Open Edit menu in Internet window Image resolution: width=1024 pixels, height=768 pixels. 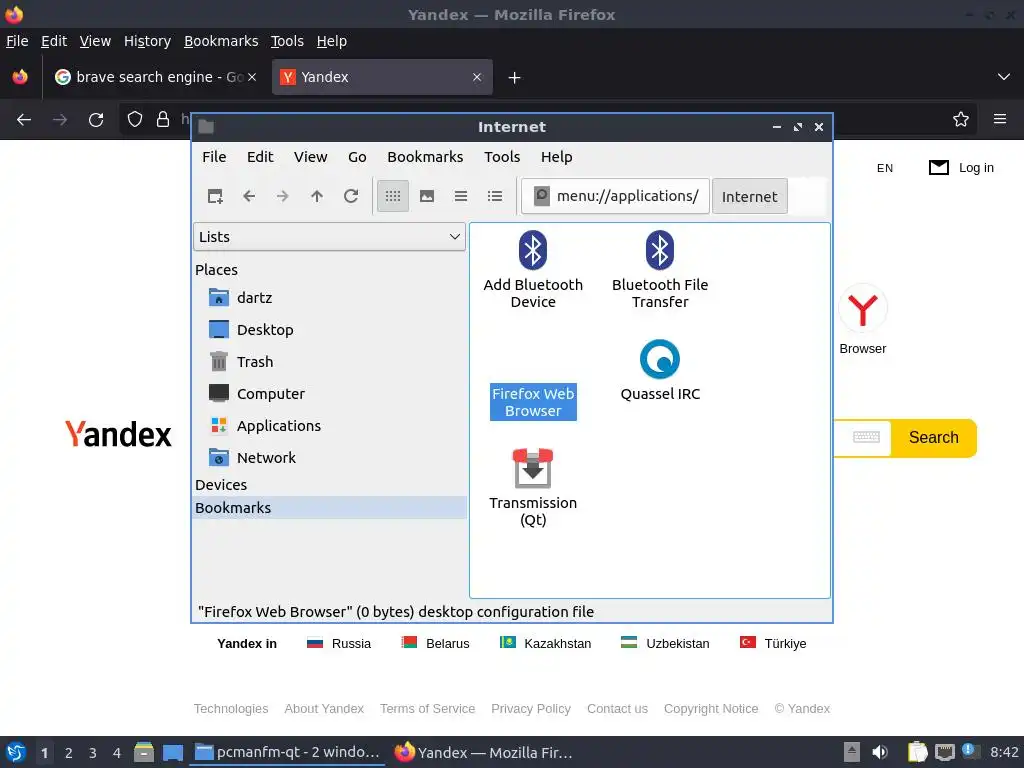260,157
